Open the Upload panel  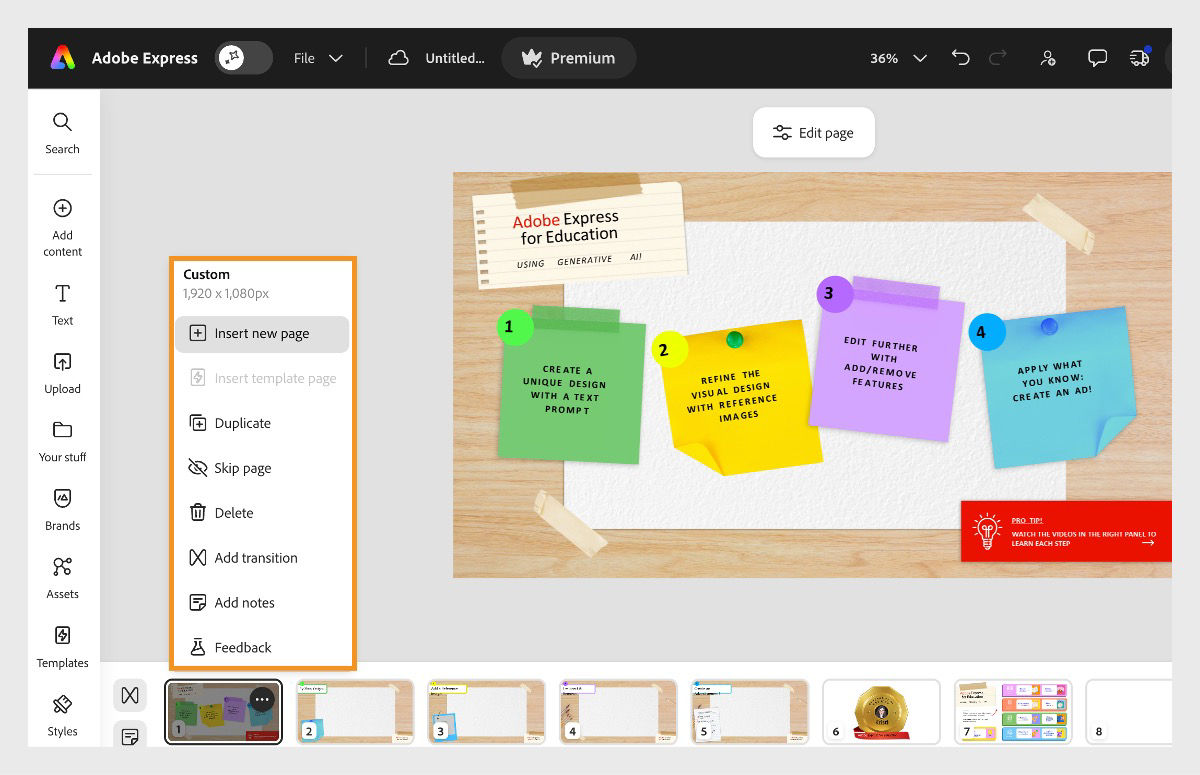(x=62, y=373)
